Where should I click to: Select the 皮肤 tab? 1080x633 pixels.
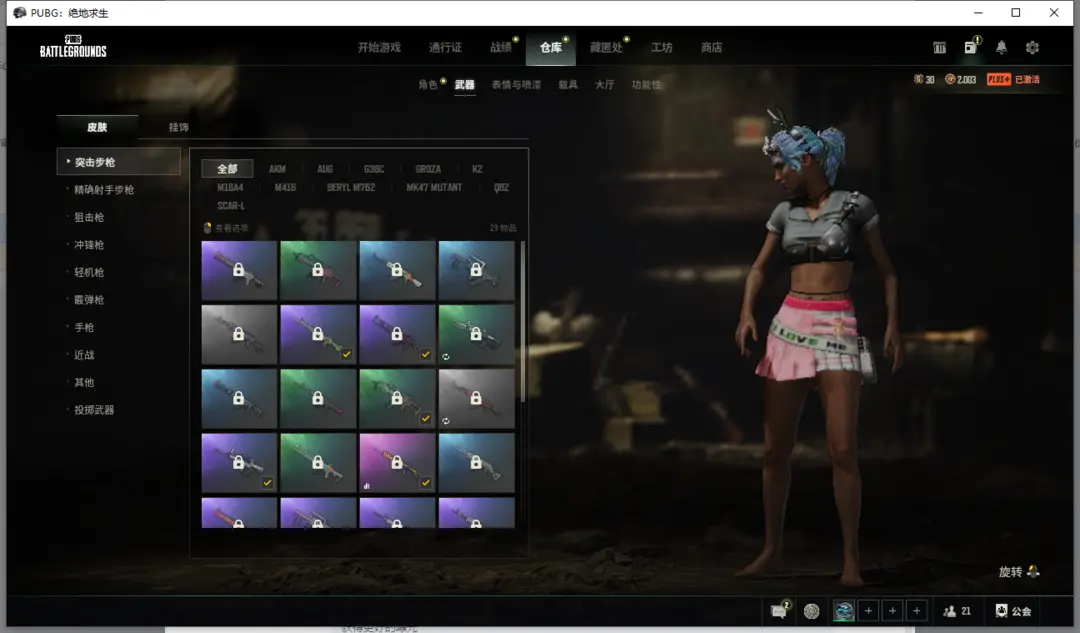pyautogui.click(x=97, y=127)
